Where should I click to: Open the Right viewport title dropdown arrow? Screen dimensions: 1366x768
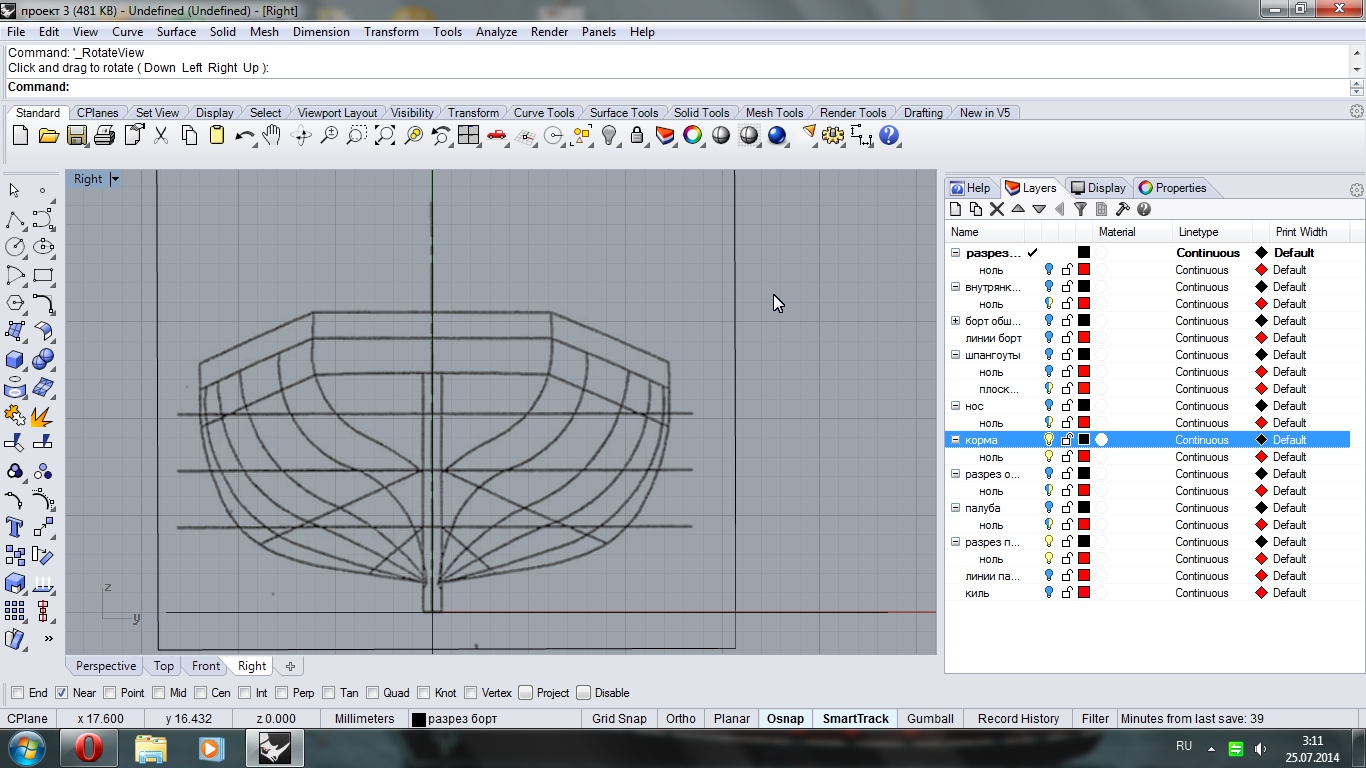coord(115,179)
